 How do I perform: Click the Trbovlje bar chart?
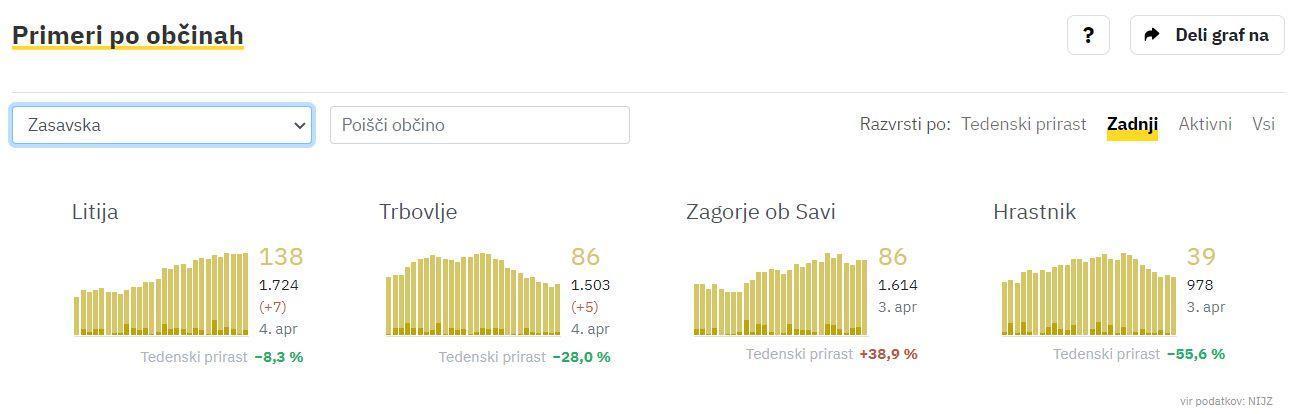pos(473,294)
